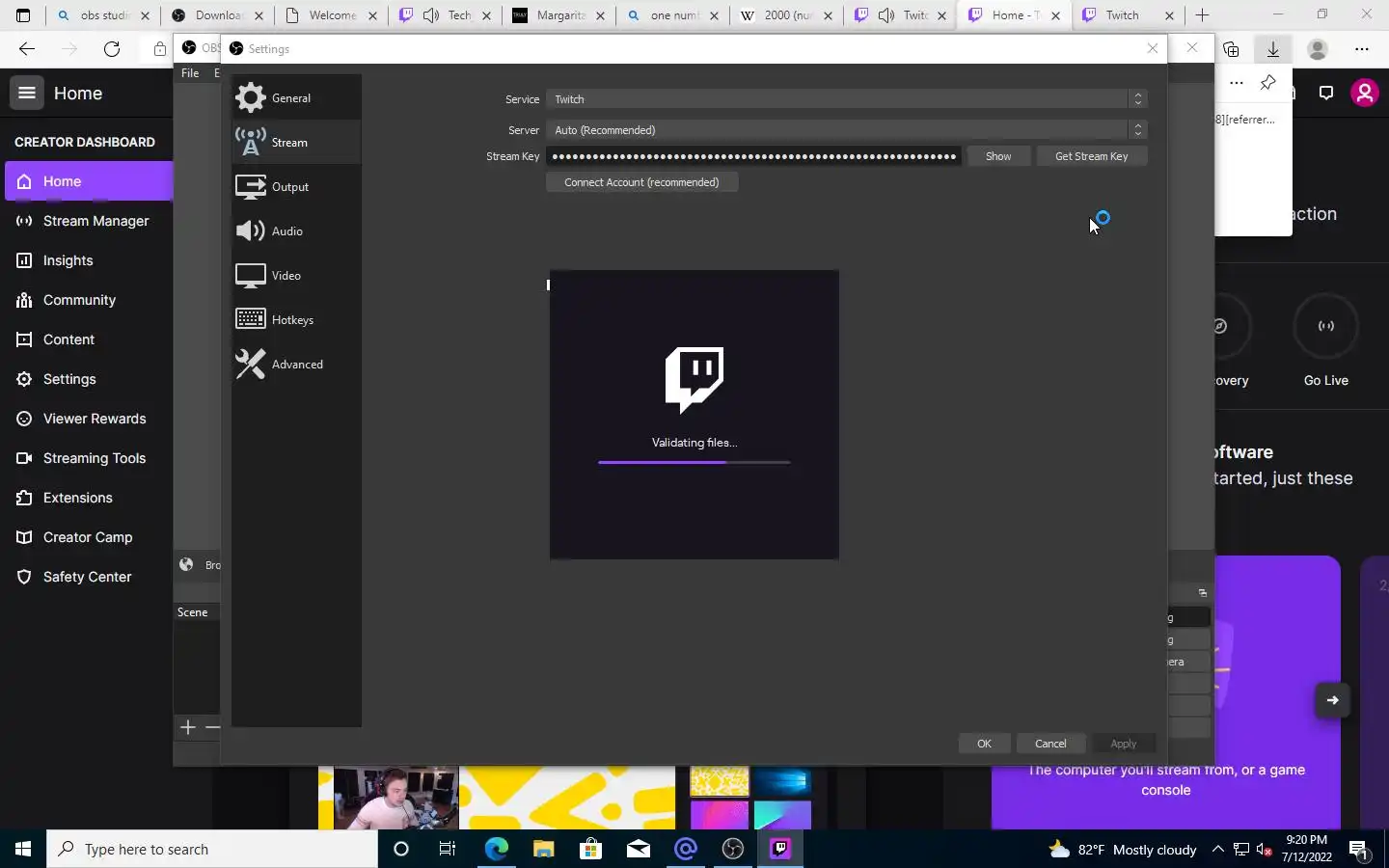This screenshot has height=868, width=1389.
Task: Open the Windows Start menu
Action: 23,849
